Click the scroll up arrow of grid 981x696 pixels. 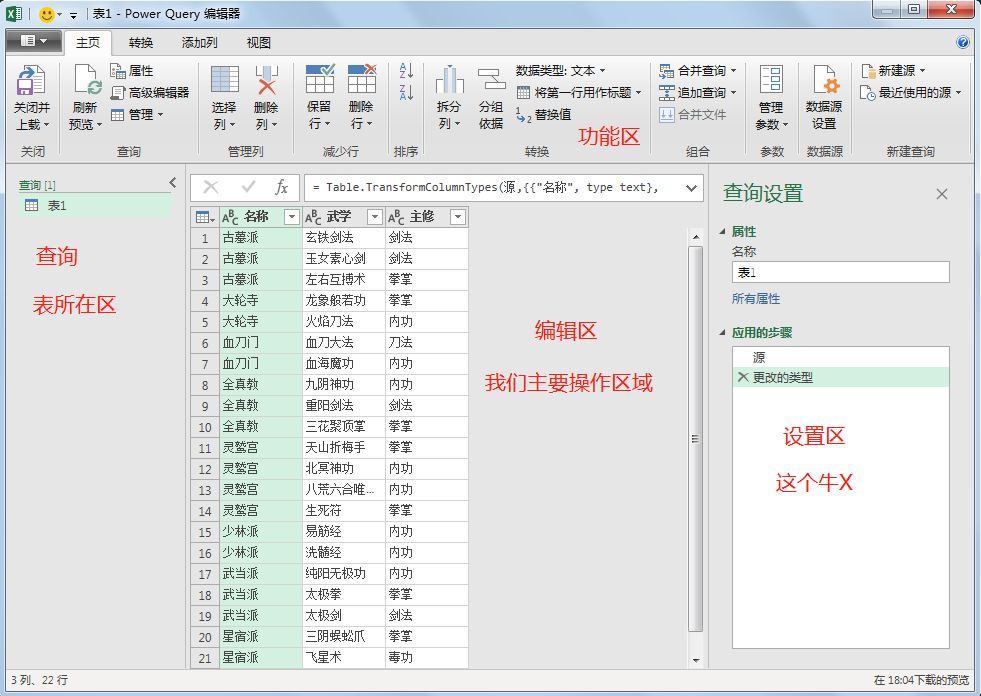[696, 237]
